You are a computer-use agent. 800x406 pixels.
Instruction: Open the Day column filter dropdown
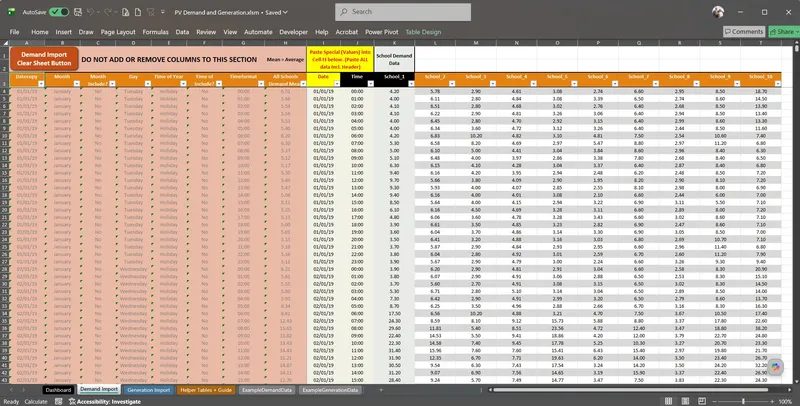click(147, 84)
